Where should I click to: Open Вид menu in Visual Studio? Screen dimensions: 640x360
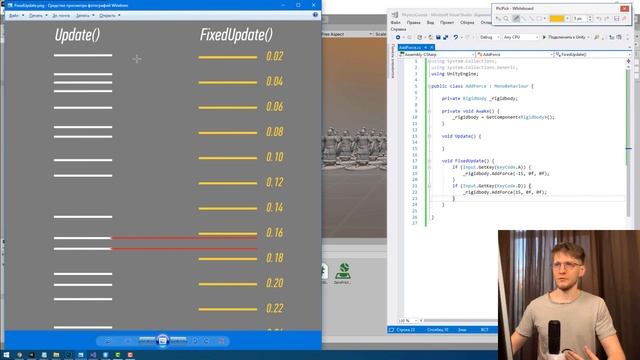pos(430,22)
